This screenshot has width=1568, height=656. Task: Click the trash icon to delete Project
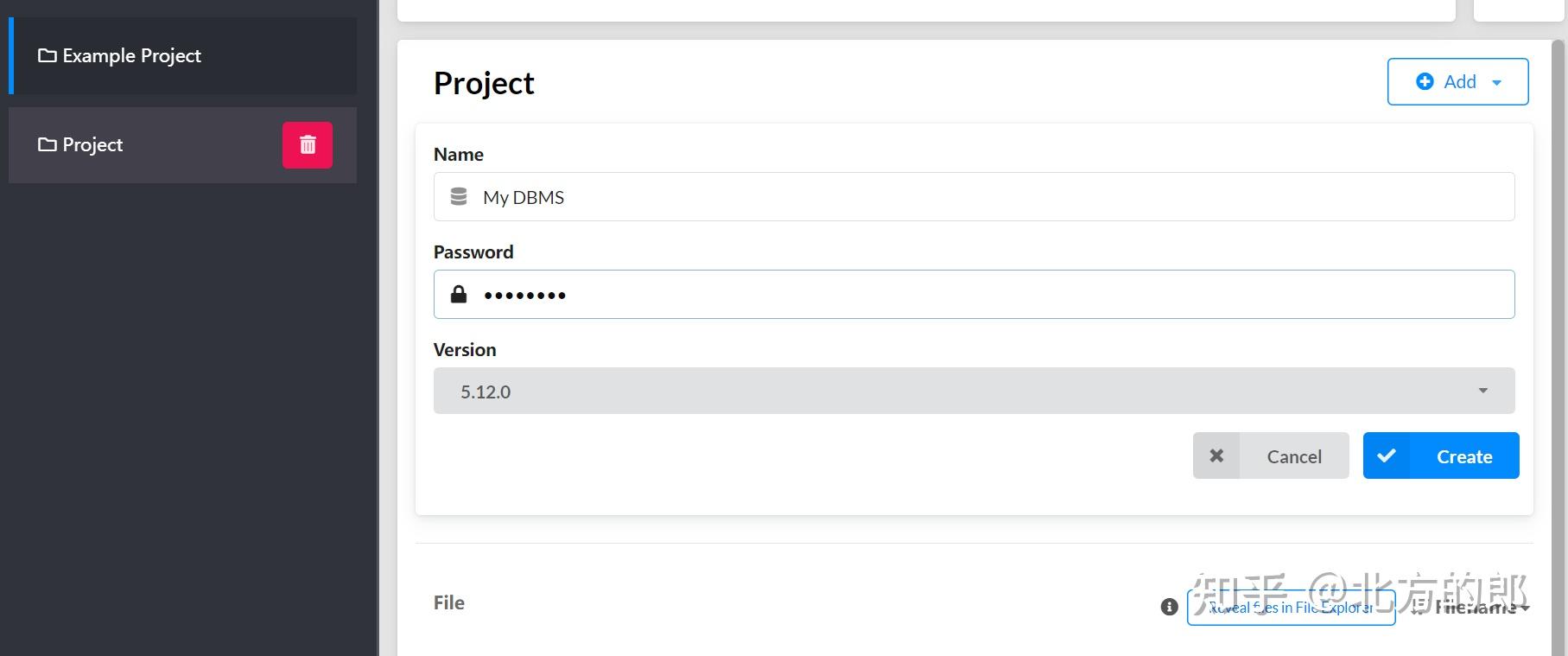coord(308,144)
